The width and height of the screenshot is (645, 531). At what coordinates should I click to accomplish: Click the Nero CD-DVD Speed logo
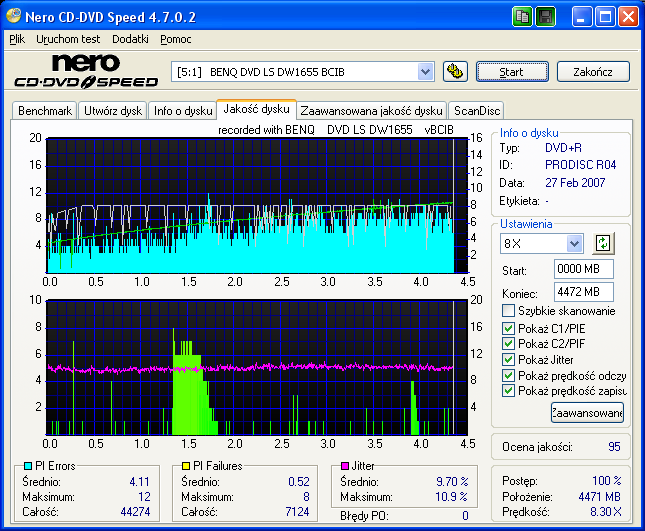click(86, 71)
